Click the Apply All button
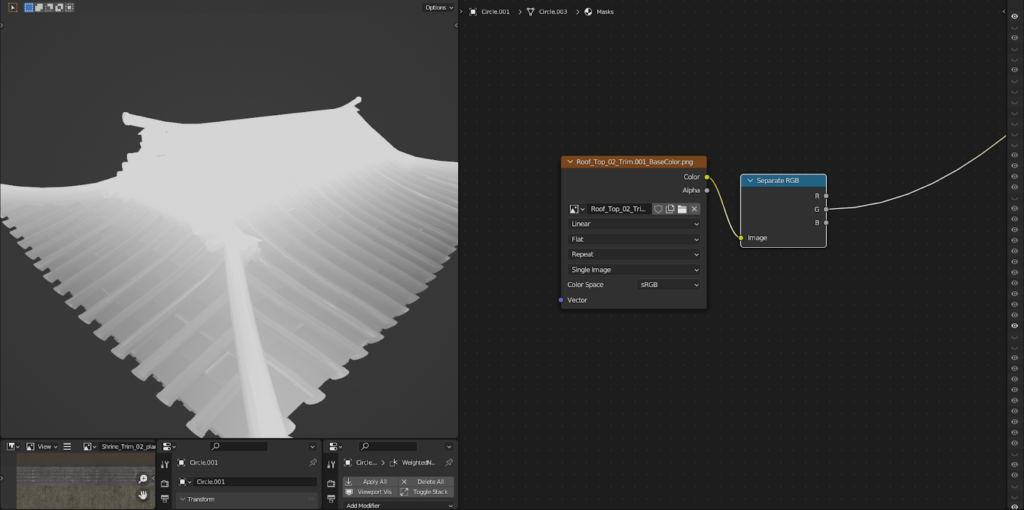 pyautogui.click(x=369, y=482)
